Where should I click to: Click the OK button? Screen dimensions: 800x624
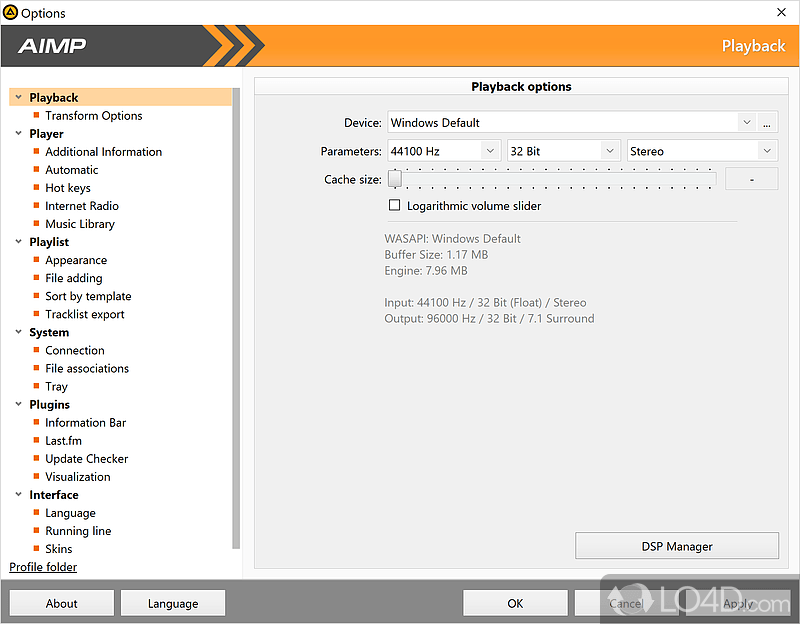[x=515, y=603]
